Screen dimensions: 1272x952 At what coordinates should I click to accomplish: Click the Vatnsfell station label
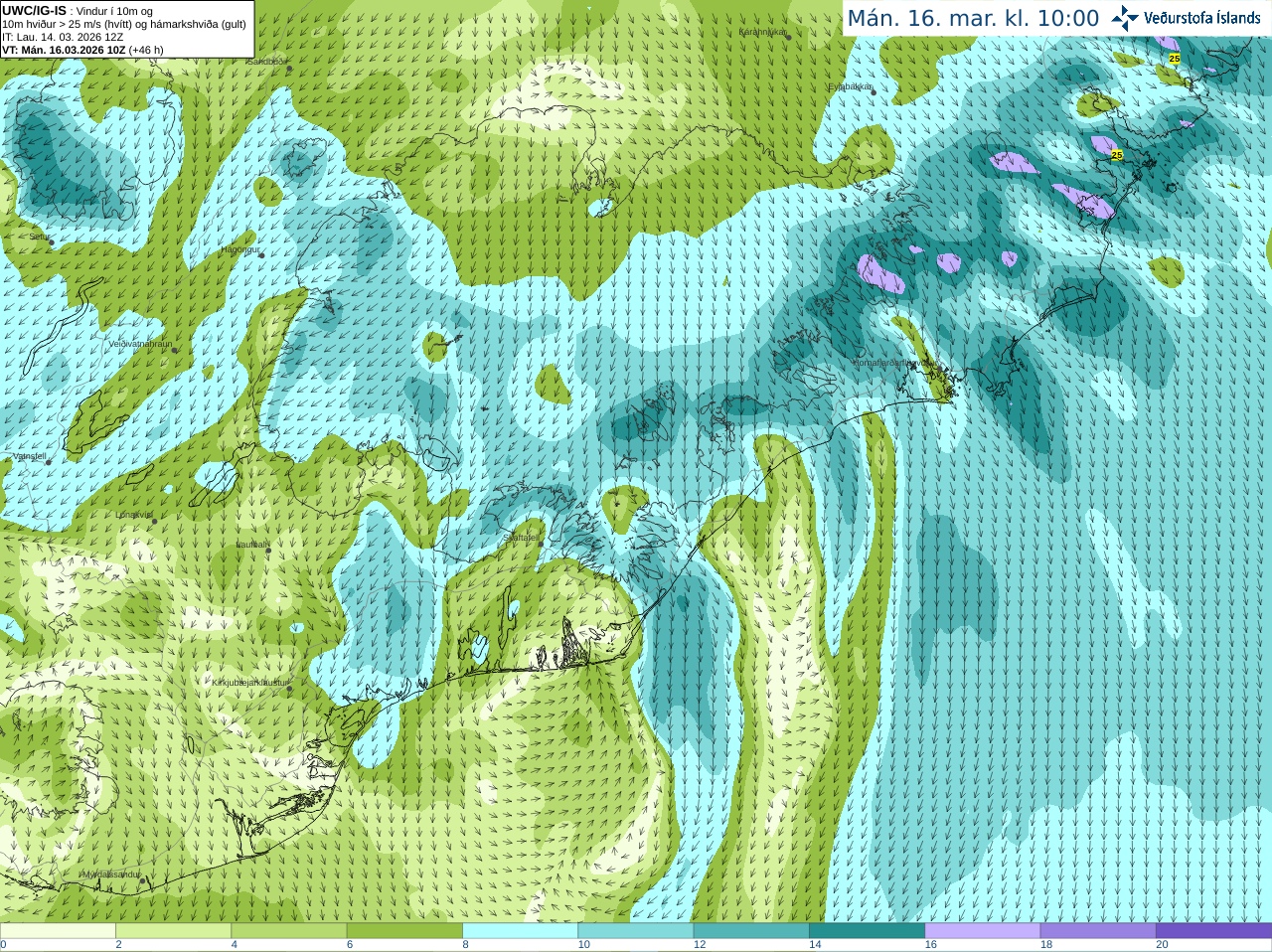(x=29, y=456)
